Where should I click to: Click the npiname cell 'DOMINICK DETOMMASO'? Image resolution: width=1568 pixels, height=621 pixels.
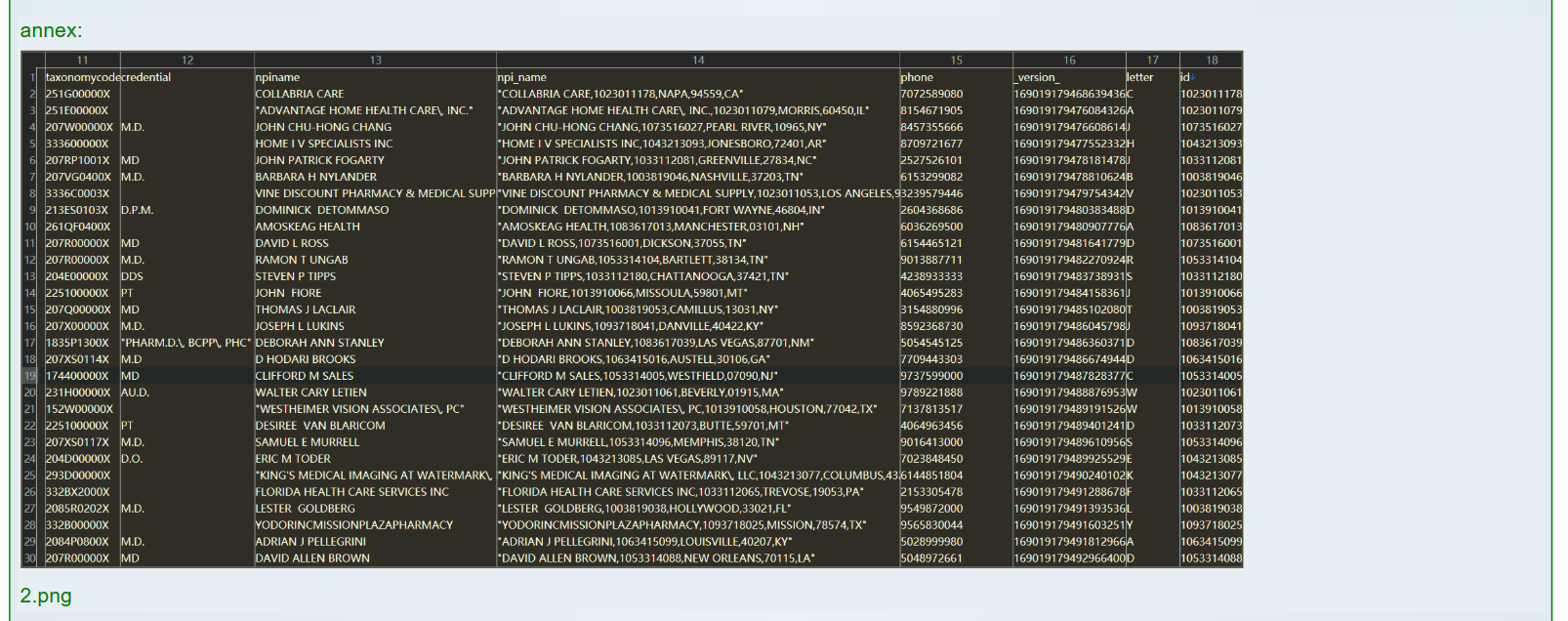pos(375,210)
